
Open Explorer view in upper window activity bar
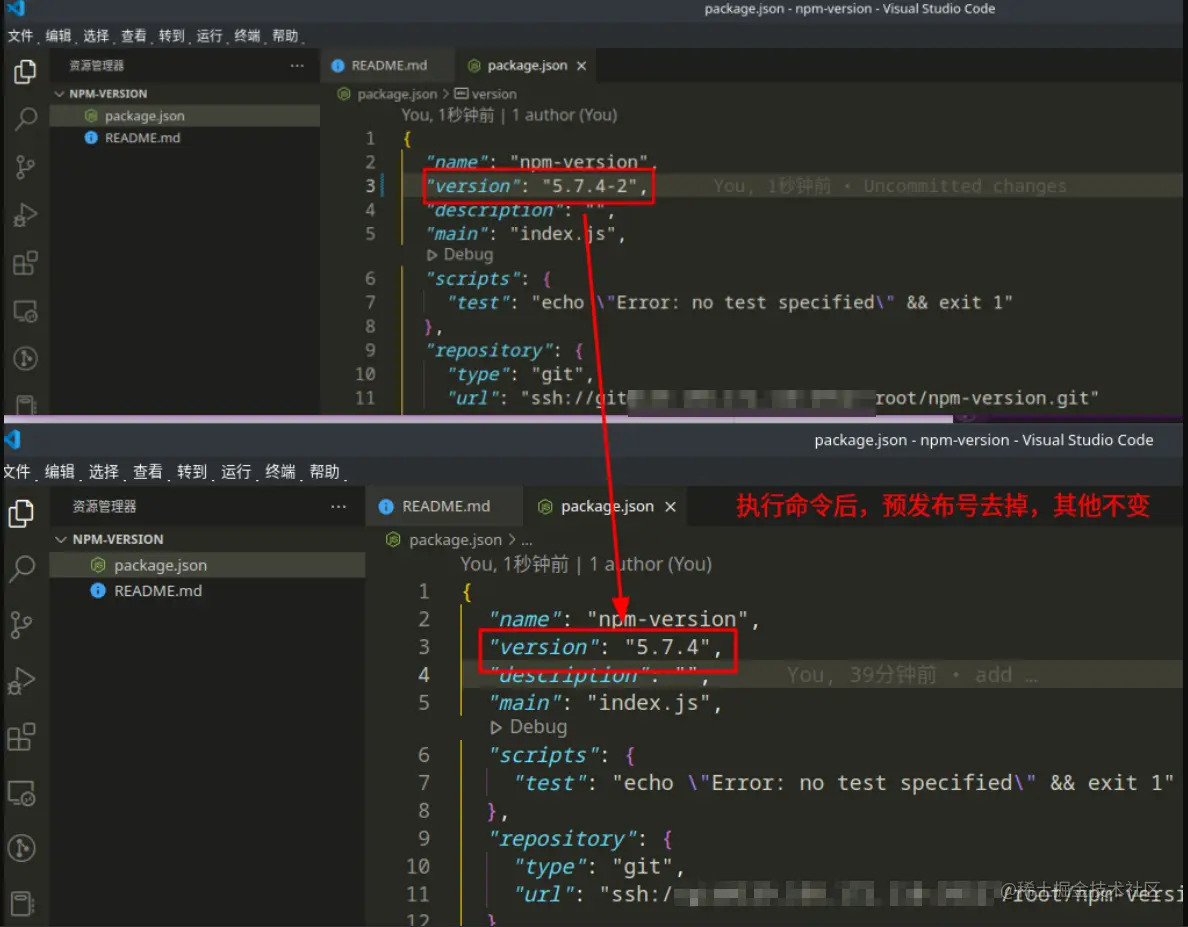(25, 71)
